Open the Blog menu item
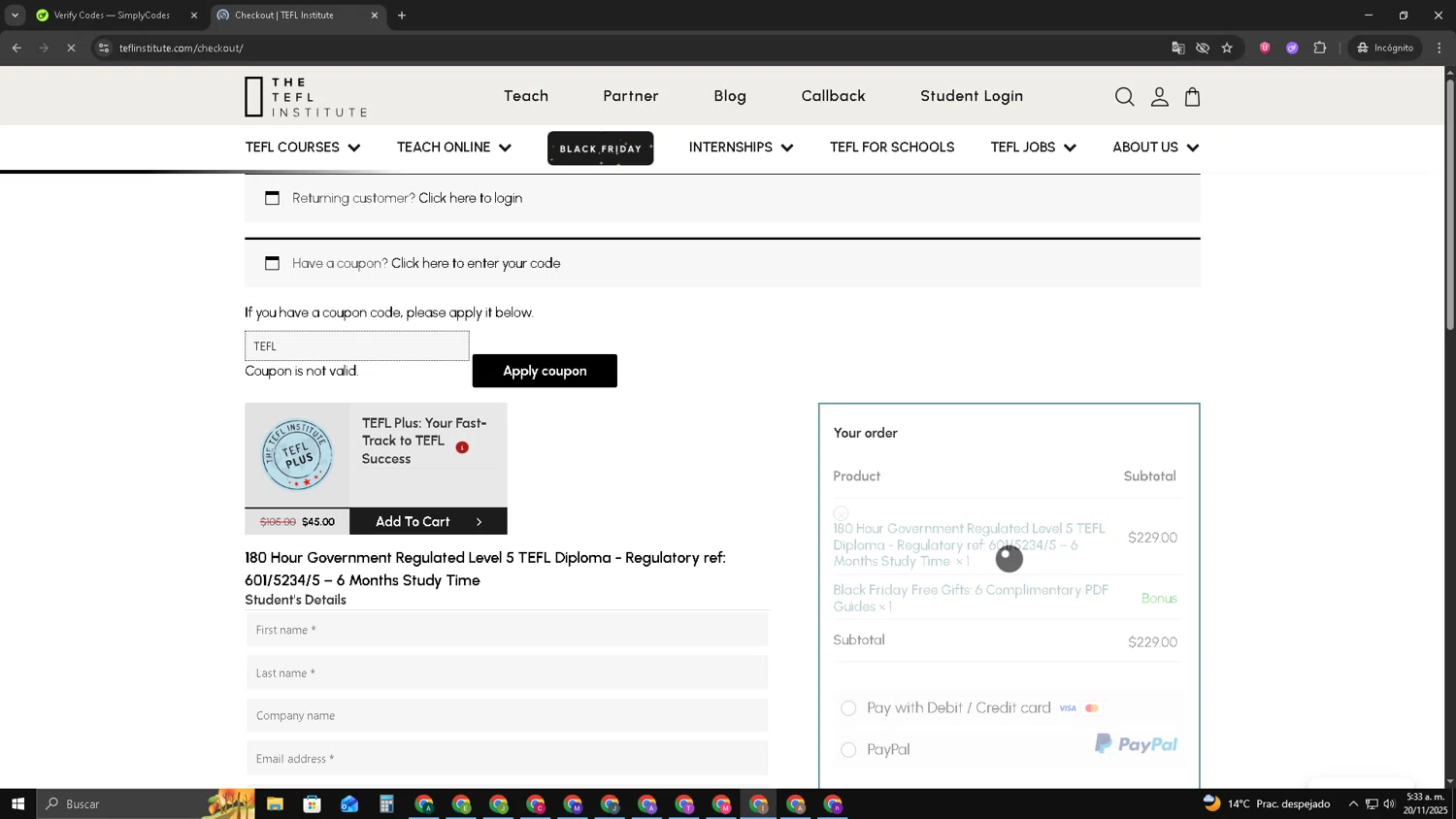Viewport: 1456px width, 819px height. pos(730,96)
